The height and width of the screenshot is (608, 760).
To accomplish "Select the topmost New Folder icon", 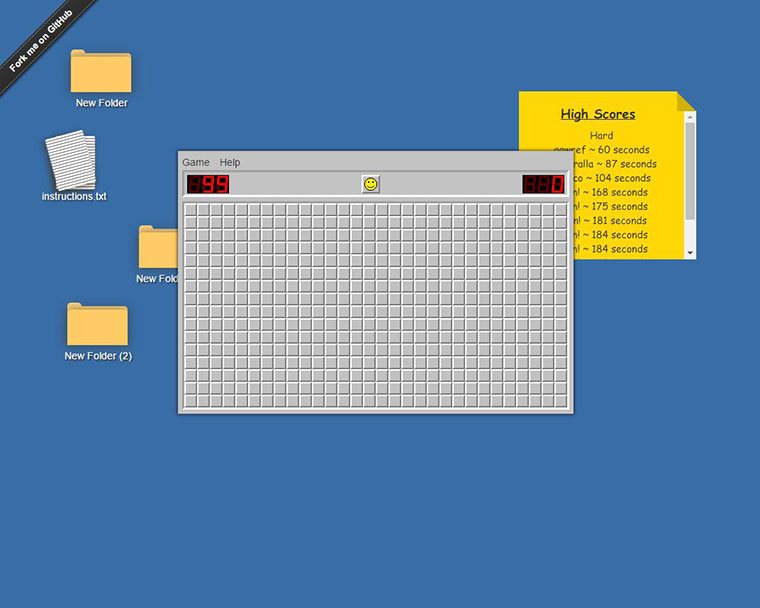I will tap(100, 72).
